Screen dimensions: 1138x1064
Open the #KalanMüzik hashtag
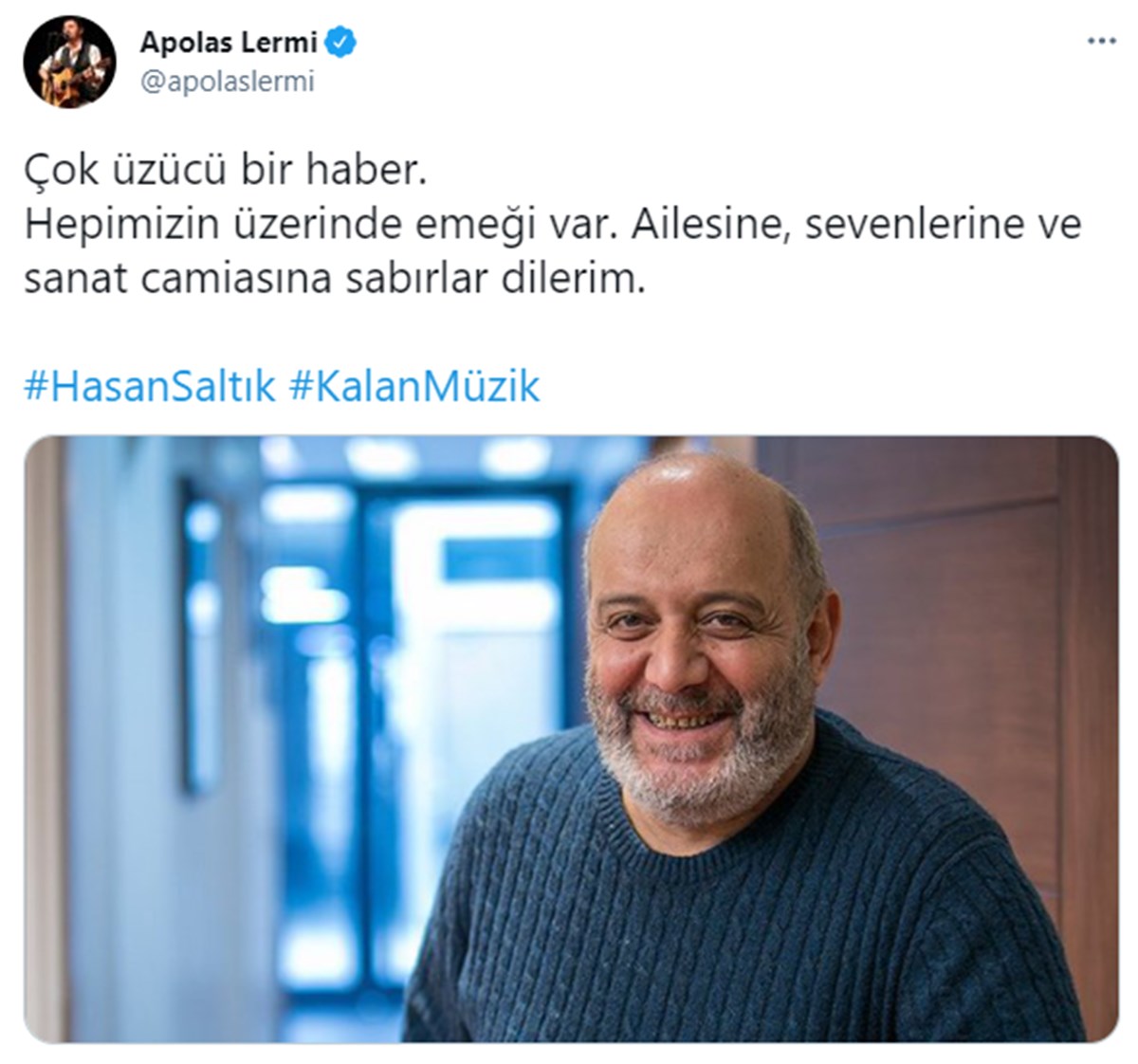tap(414, 387)
